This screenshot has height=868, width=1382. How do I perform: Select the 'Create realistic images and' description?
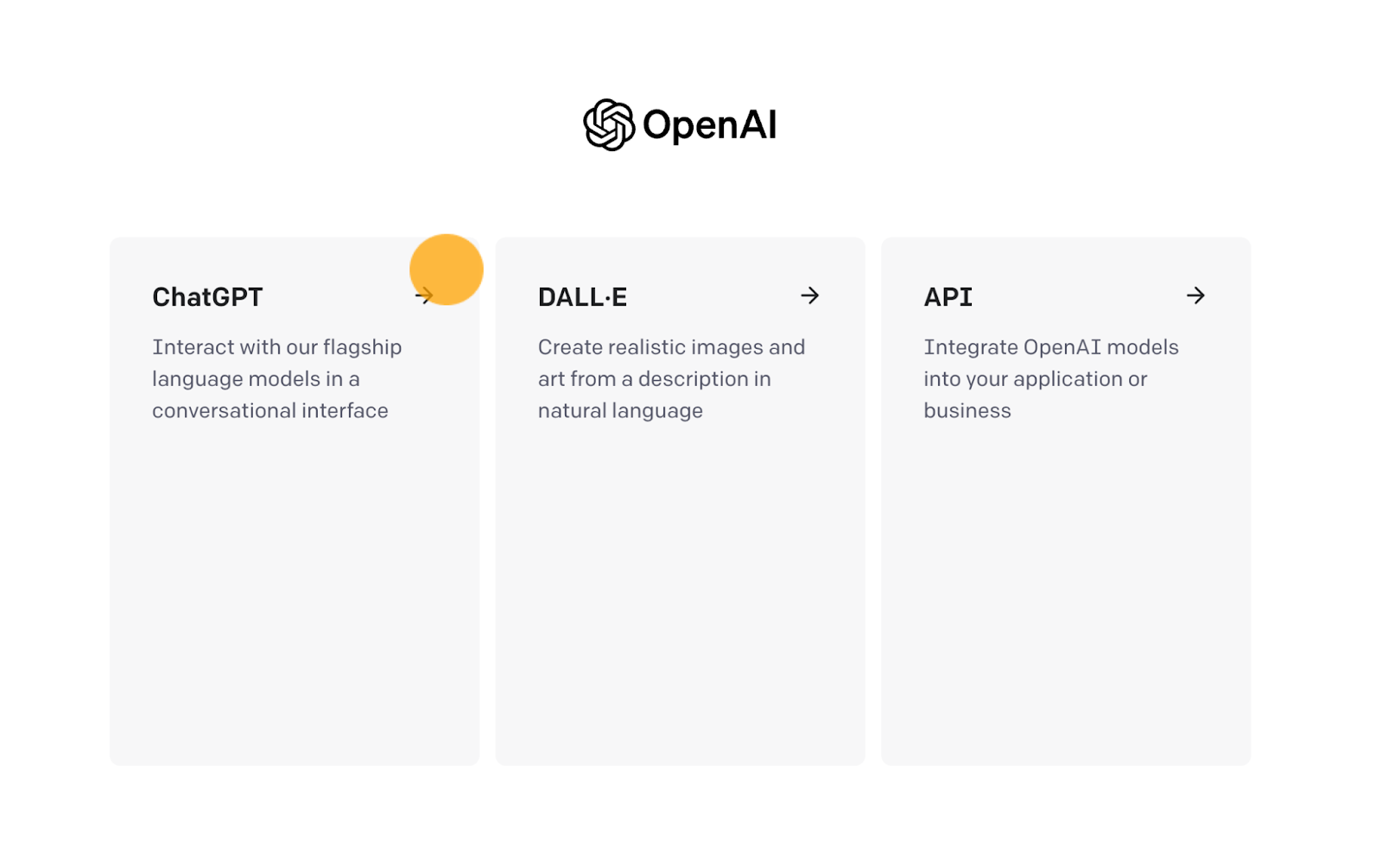pyautogui.click(x=671, y=347)
